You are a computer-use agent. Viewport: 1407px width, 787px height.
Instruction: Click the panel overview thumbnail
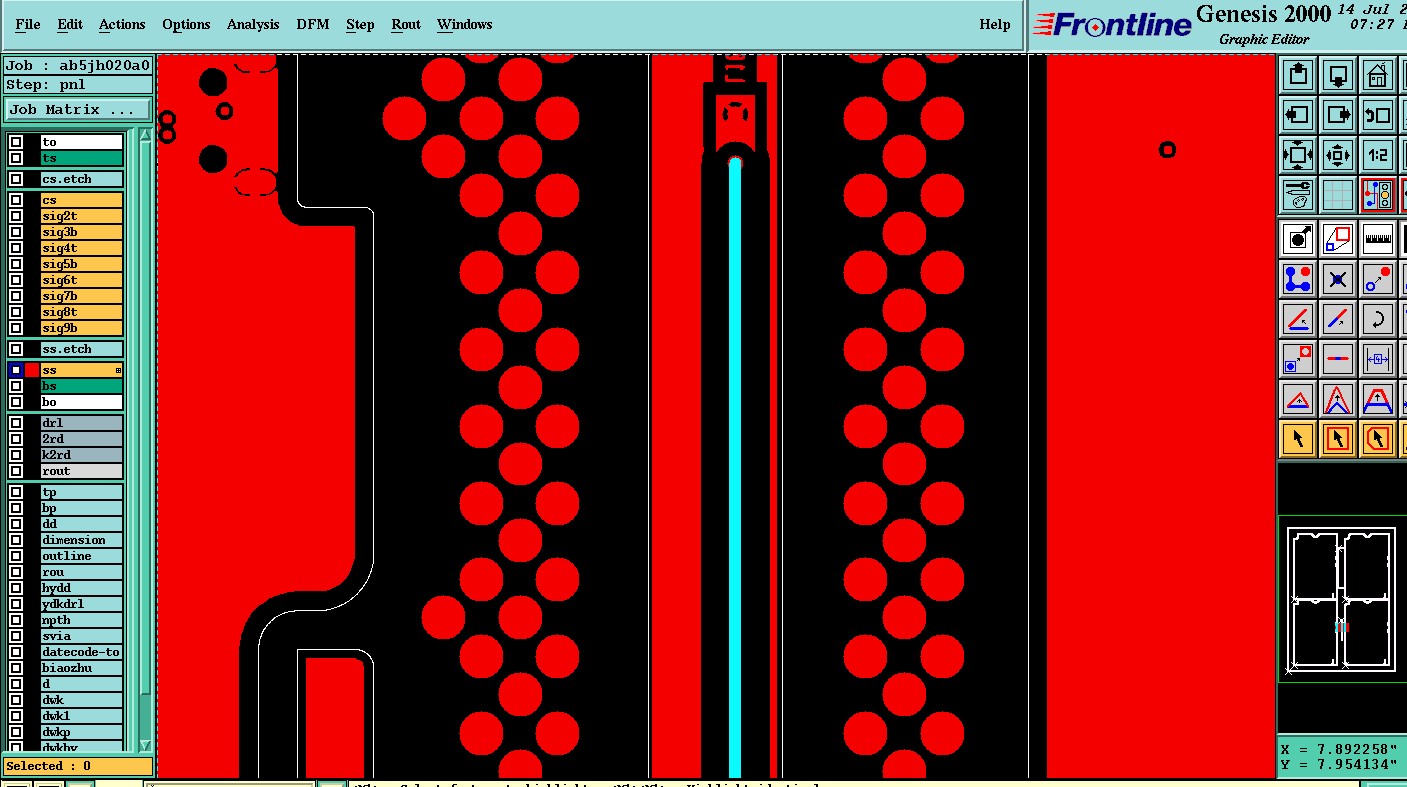point(1341,600)
